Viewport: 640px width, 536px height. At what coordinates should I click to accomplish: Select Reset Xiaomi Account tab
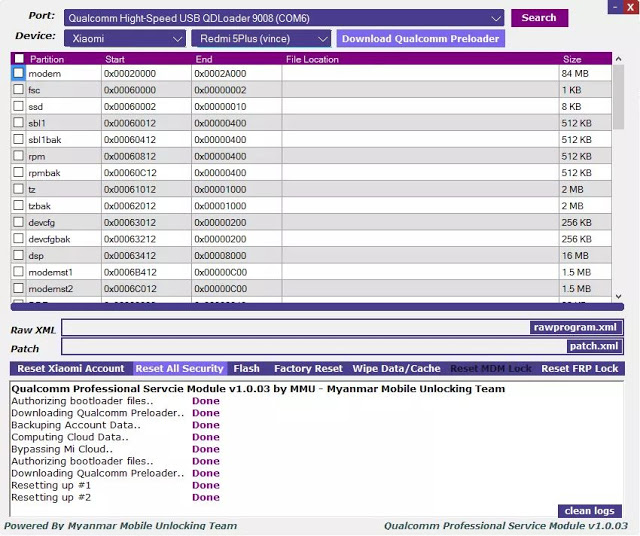pos(71,369)
